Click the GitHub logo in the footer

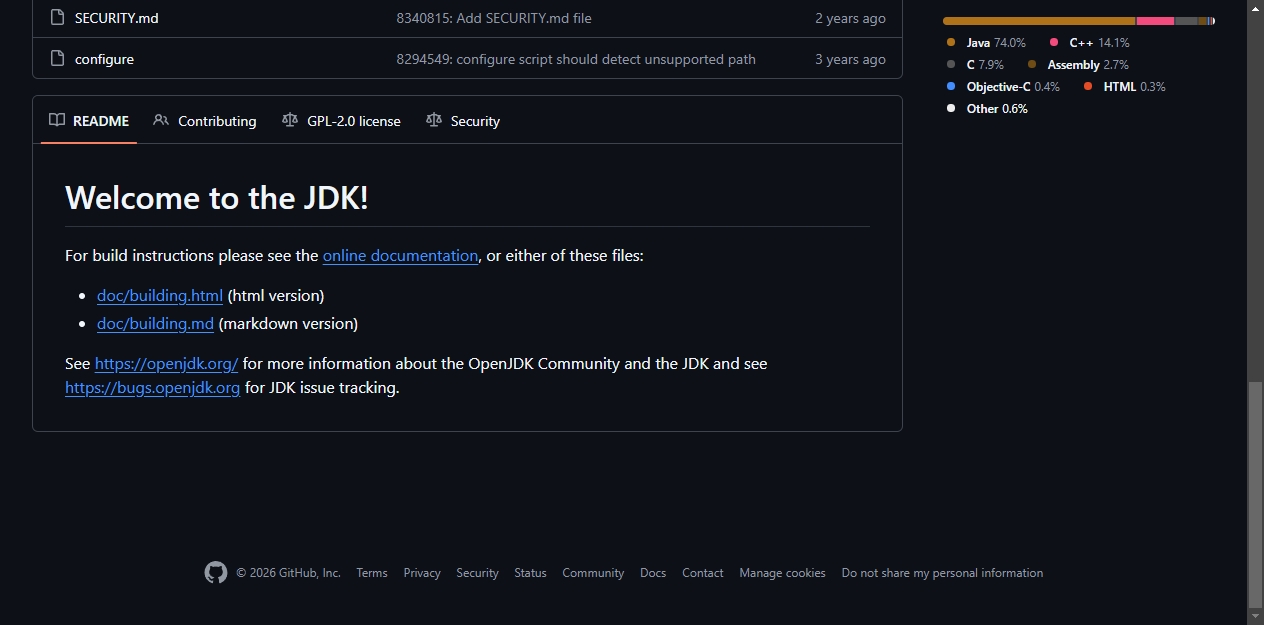click(x=216, y=572)
